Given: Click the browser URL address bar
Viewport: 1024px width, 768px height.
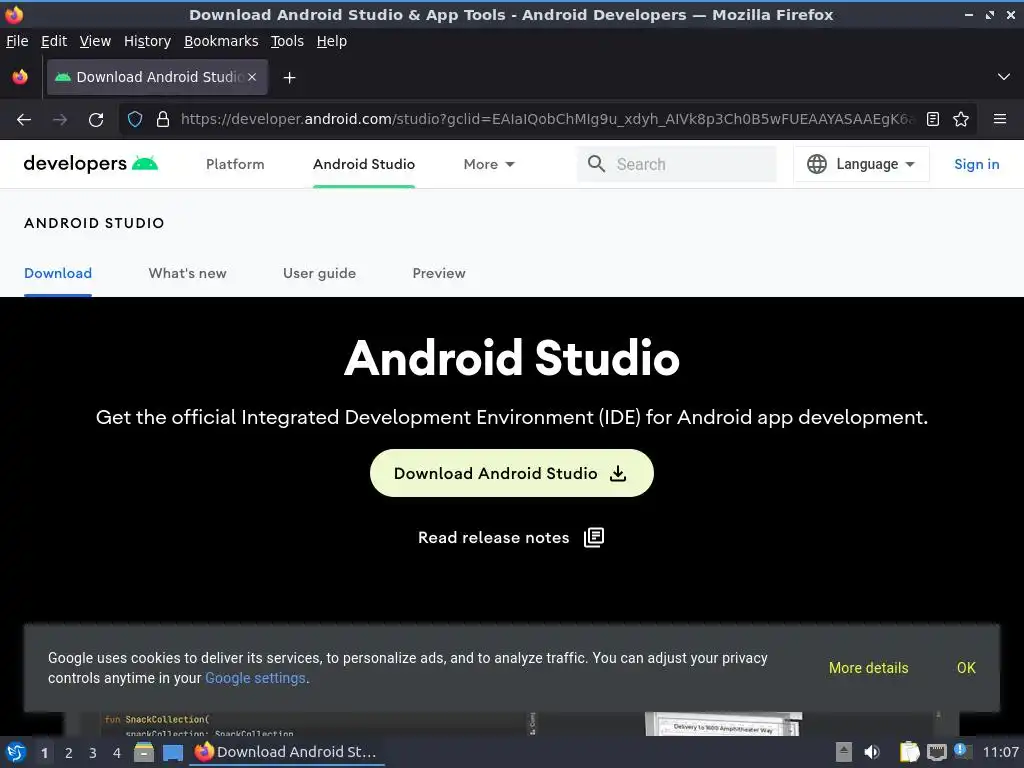Looking at the screenshot, I should point(547,120).
